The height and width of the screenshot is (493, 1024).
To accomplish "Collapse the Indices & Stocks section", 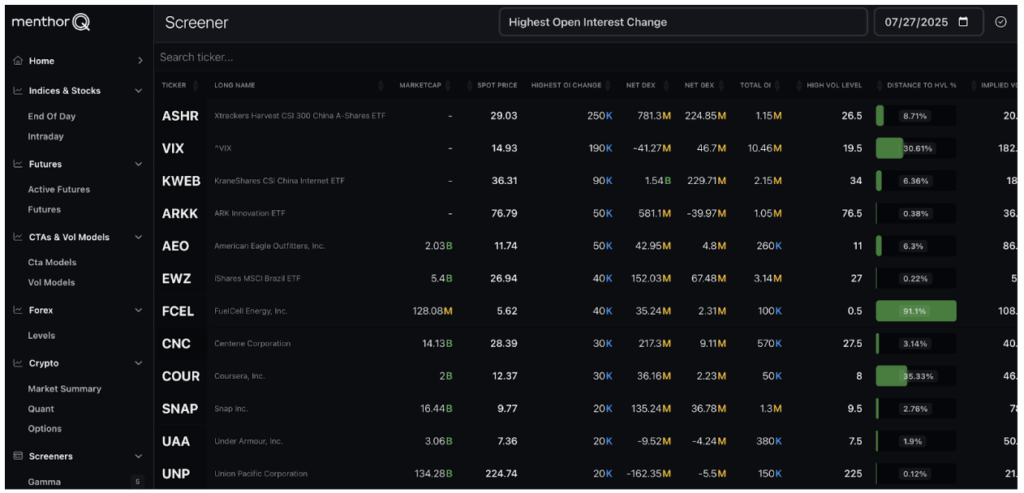I will pyautogui.click(x=138, y=91).
